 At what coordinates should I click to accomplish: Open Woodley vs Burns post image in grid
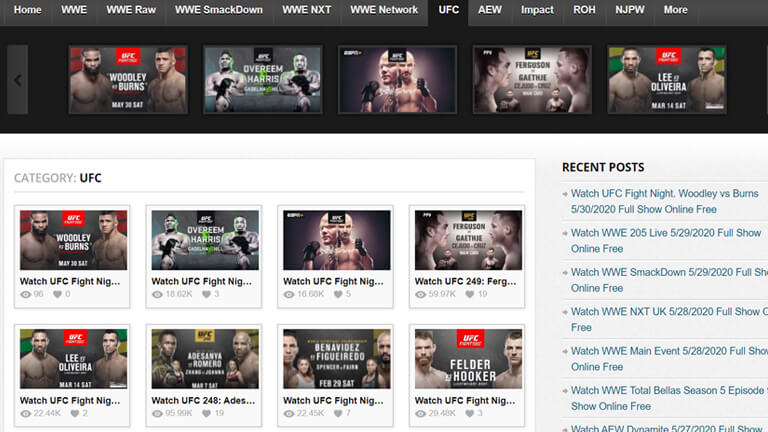(73, 240)
